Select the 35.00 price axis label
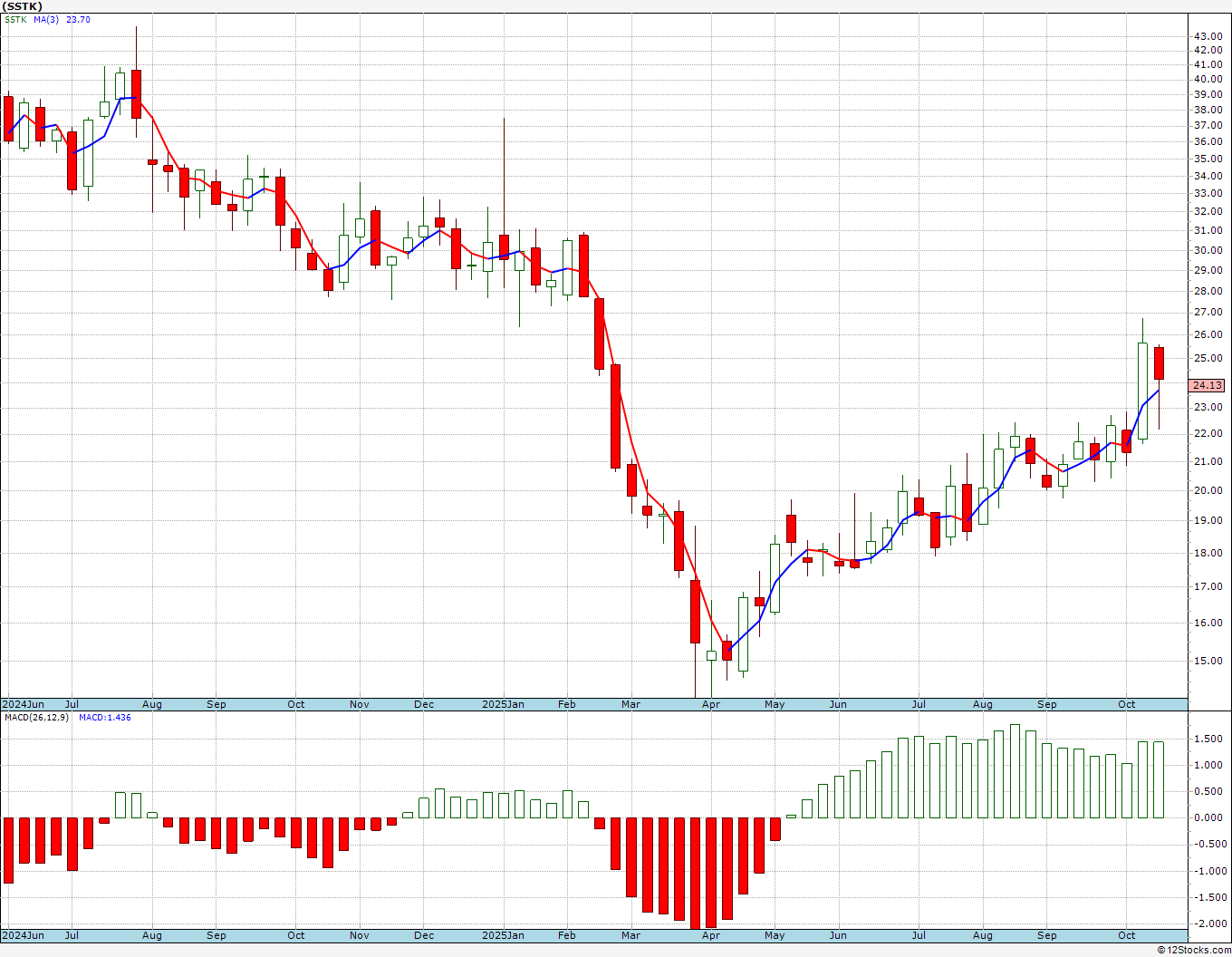 click(x=1208, y=159)
